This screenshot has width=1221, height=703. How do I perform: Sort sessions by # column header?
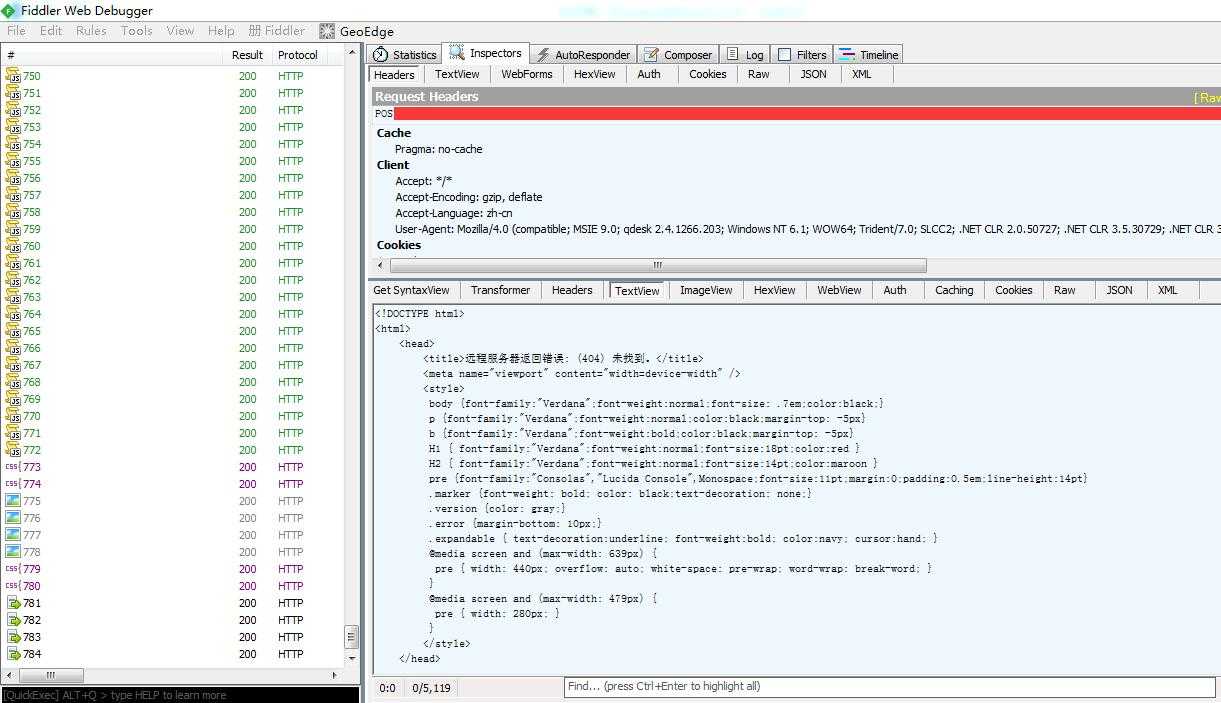click(x=112, y=55)
